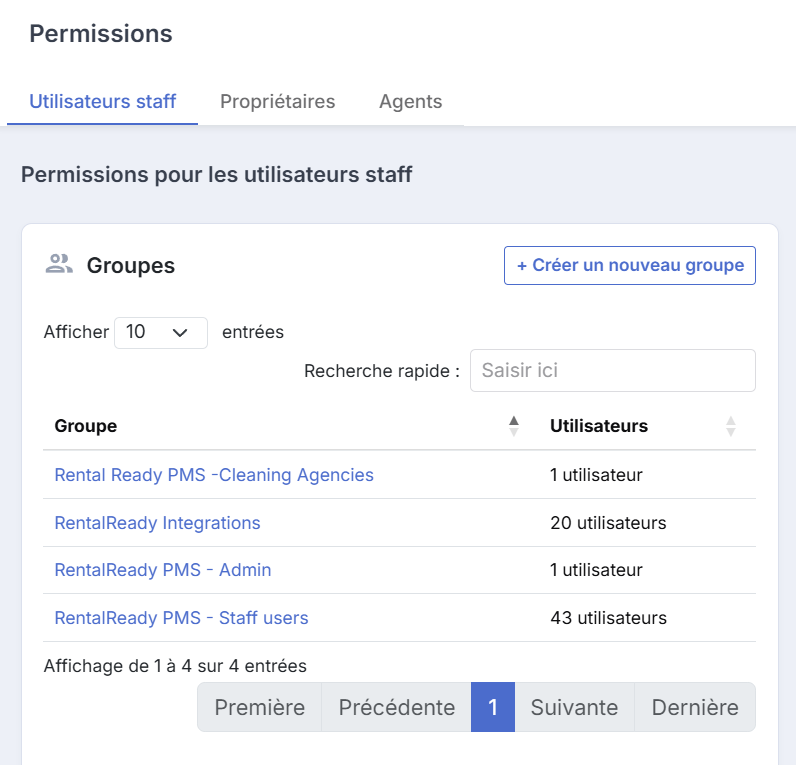The height and width of the screenshot is (765, 796).
Task: Switch to Propriétaires tab
Action: 278,102
